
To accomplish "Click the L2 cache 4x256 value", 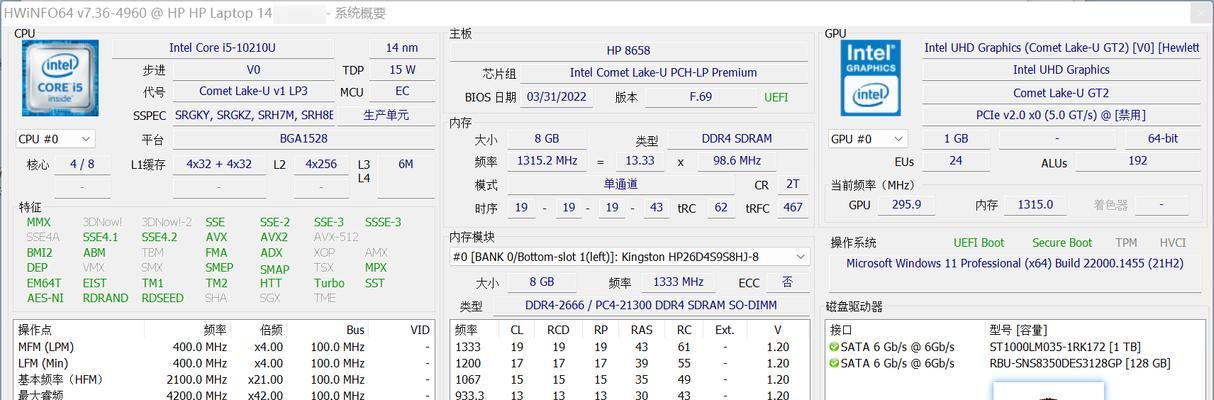I will (x=321, y=164).
